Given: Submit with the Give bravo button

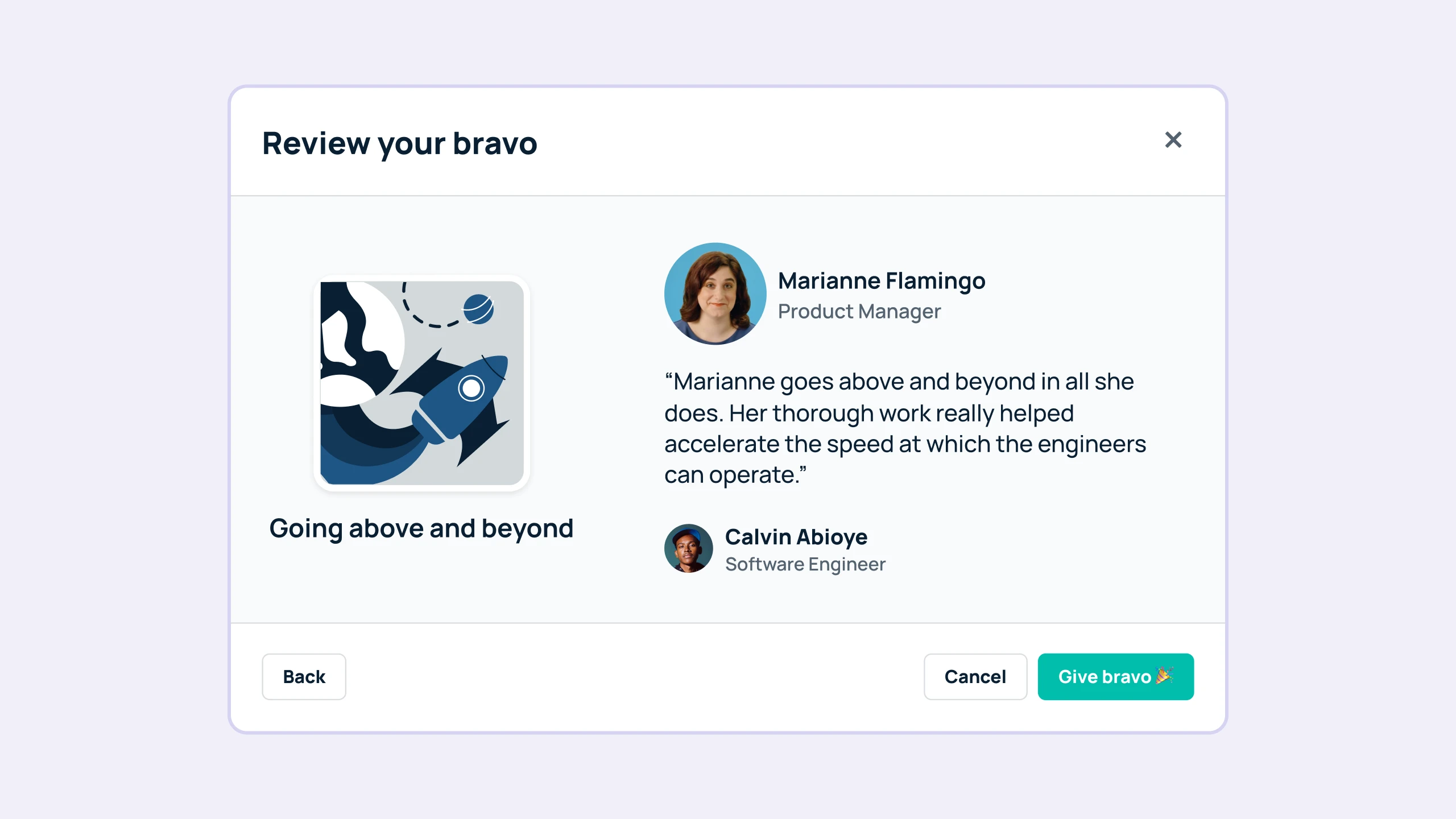Looking at the screenshot, I should 1115,677.
